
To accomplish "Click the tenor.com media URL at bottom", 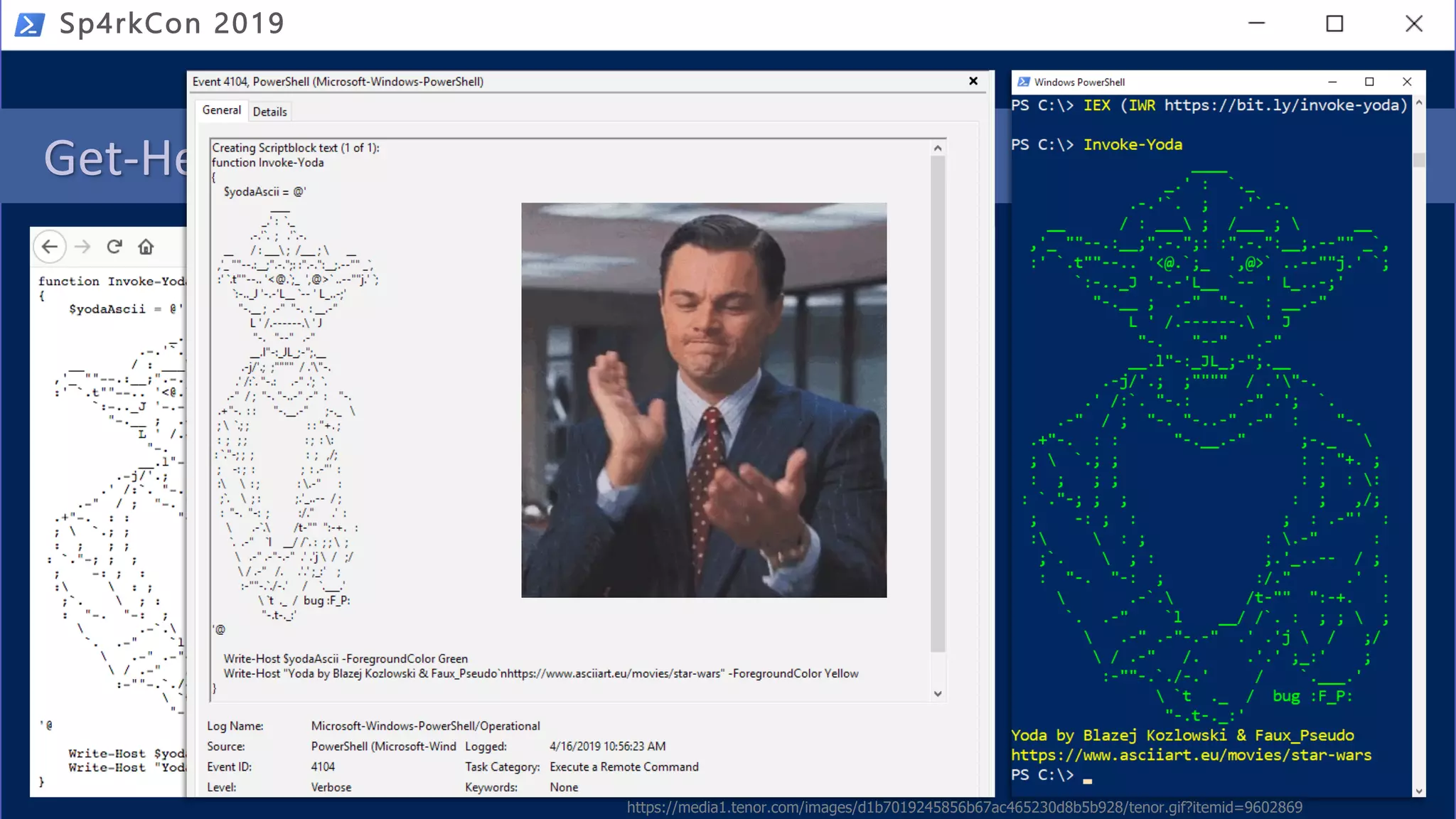I will 965,808.
